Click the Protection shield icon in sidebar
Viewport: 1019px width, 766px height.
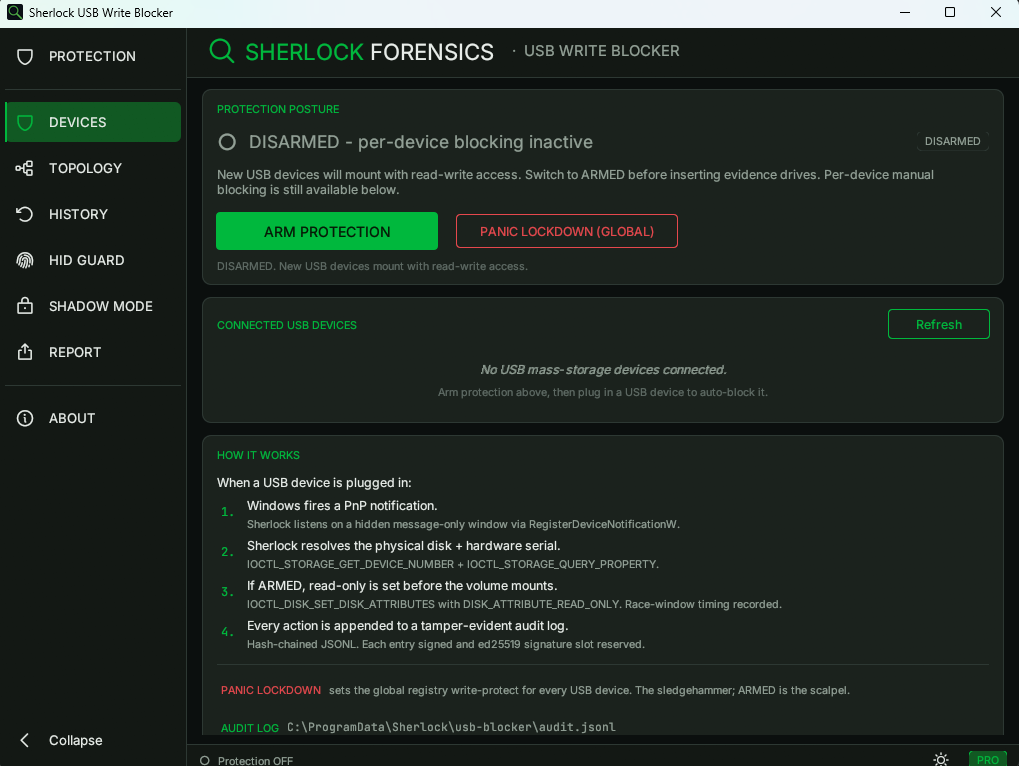(x=25, y=57)
